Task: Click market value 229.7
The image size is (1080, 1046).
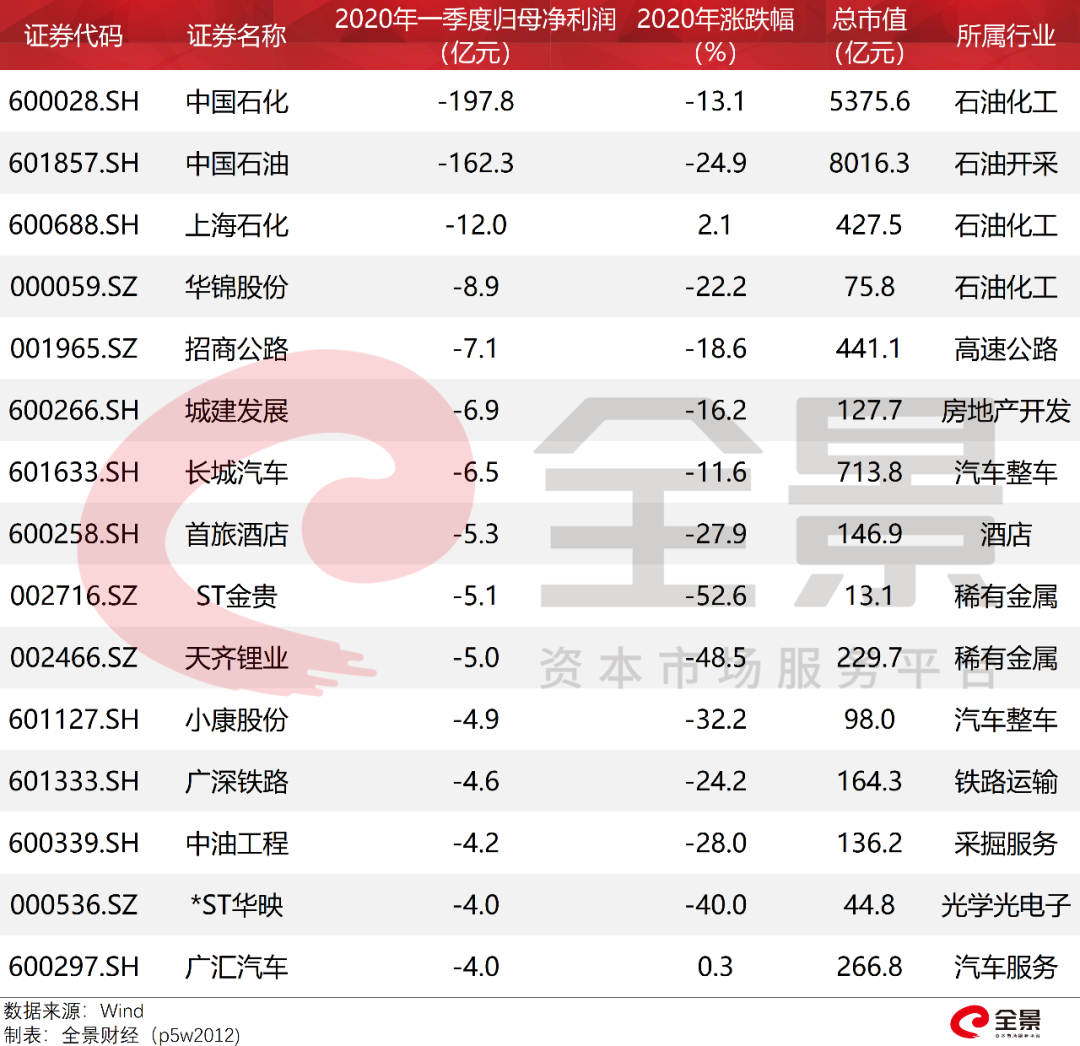Action: click(869, 658)
